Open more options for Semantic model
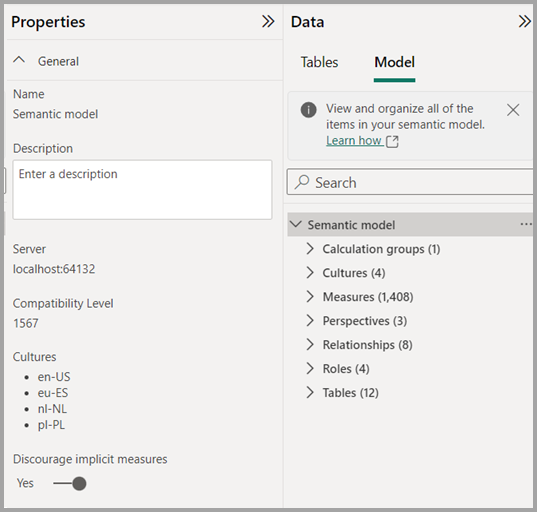Viewport: 537px width, 512px height. tap(526, 224)
